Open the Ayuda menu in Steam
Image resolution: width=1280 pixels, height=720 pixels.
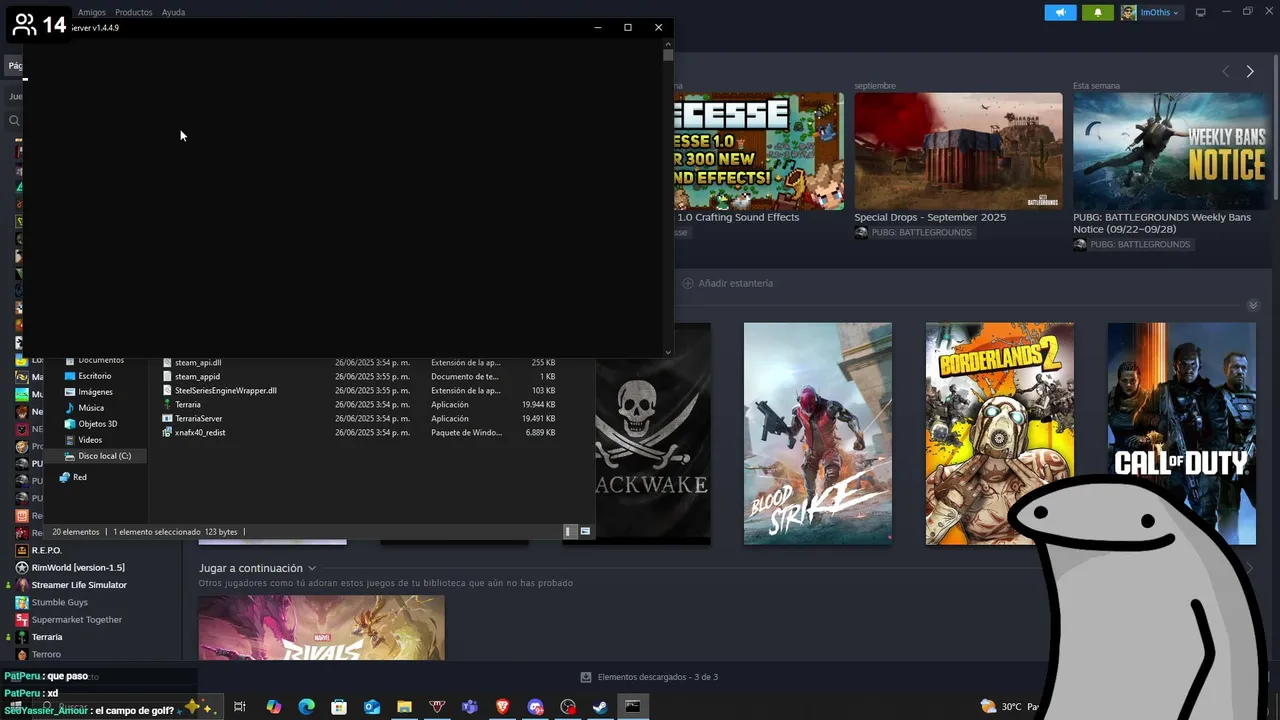[x=173, y=12]
